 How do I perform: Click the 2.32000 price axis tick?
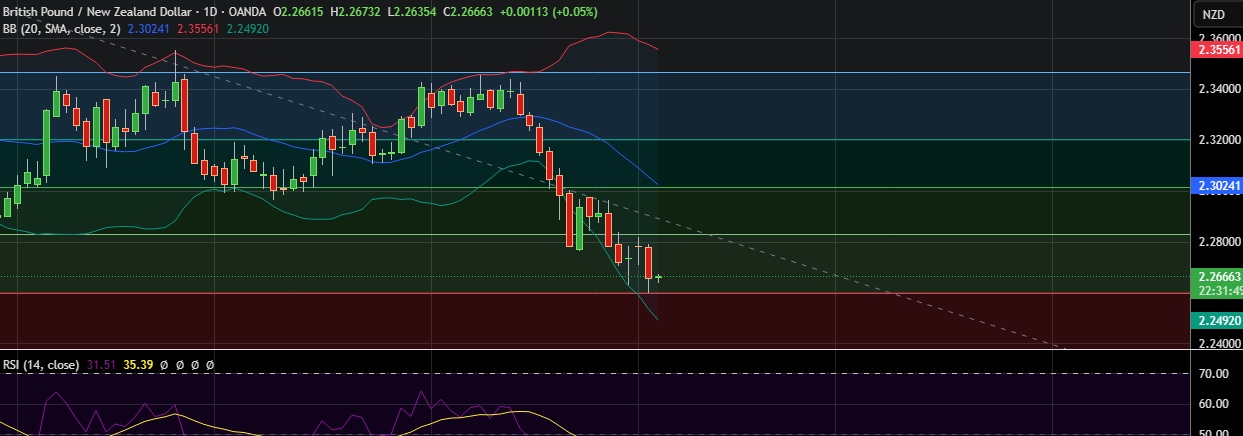[x=1220, y=140]
